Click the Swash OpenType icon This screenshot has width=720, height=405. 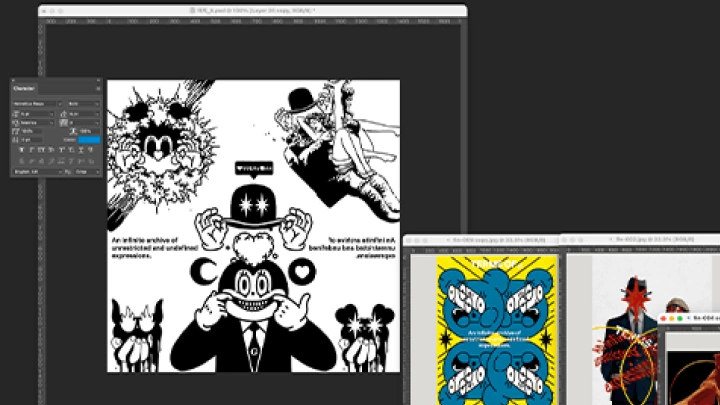click(x=51, y=161)
